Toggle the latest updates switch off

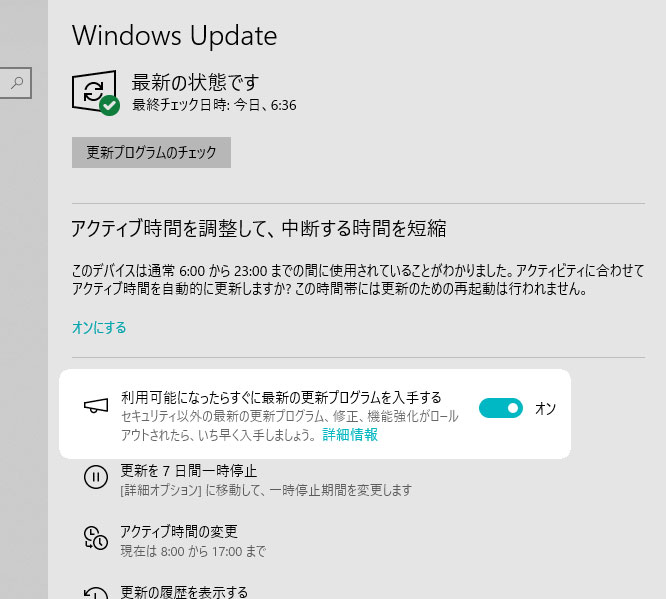pos(501,408)
